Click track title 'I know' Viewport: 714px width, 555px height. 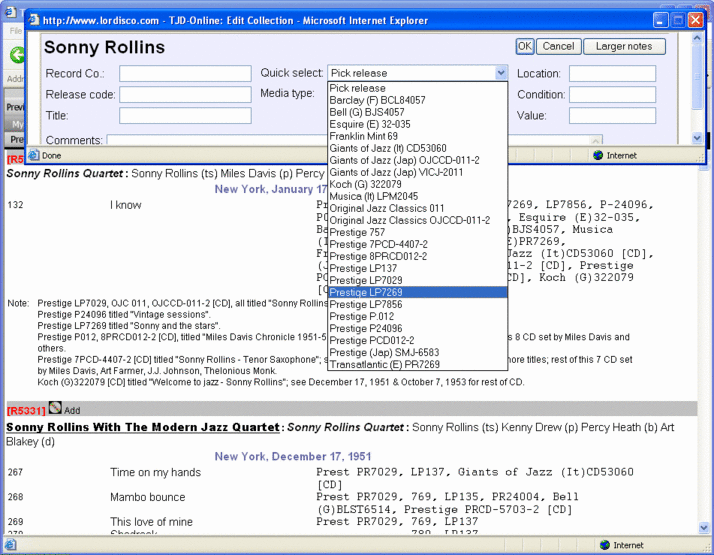click(126, 205)
